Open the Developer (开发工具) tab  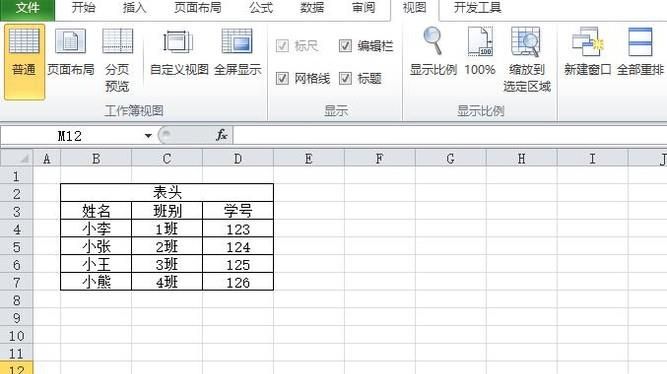(477, 8)
